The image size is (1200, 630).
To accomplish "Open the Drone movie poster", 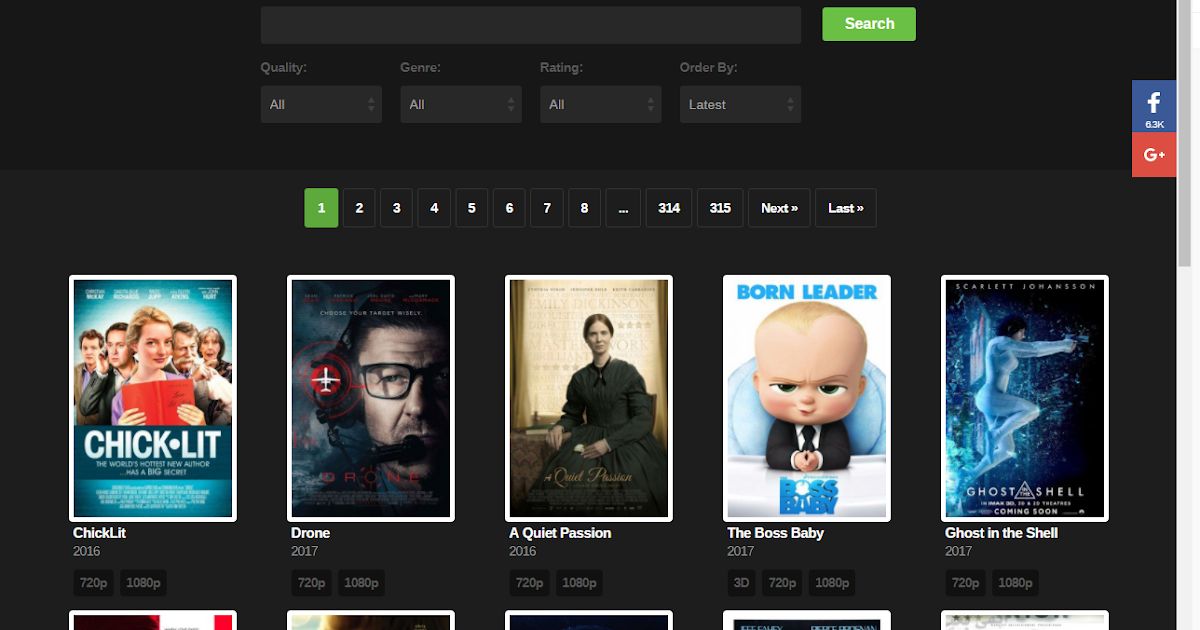I will pyautogui.click(x=371, y=398).
